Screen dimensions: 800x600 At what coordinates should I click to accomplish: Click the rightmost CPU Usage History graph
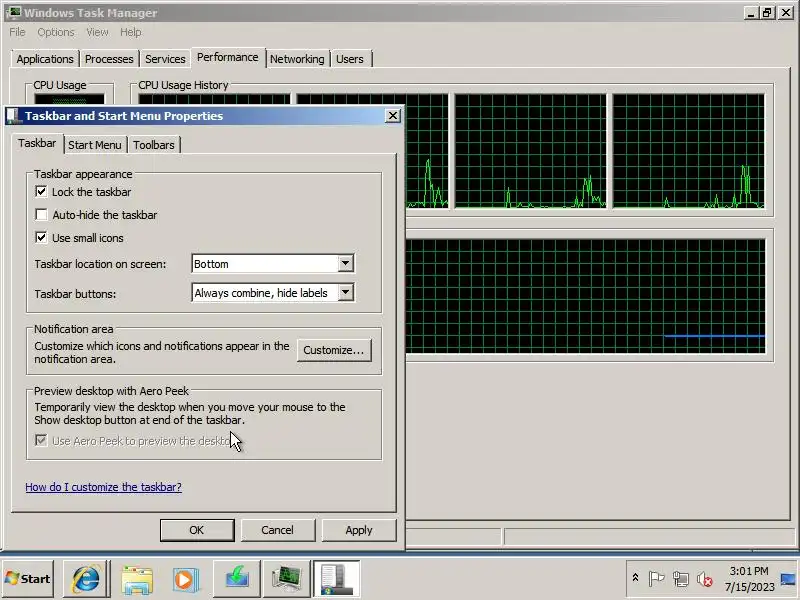pyautogui.click(x=689, y=151)
